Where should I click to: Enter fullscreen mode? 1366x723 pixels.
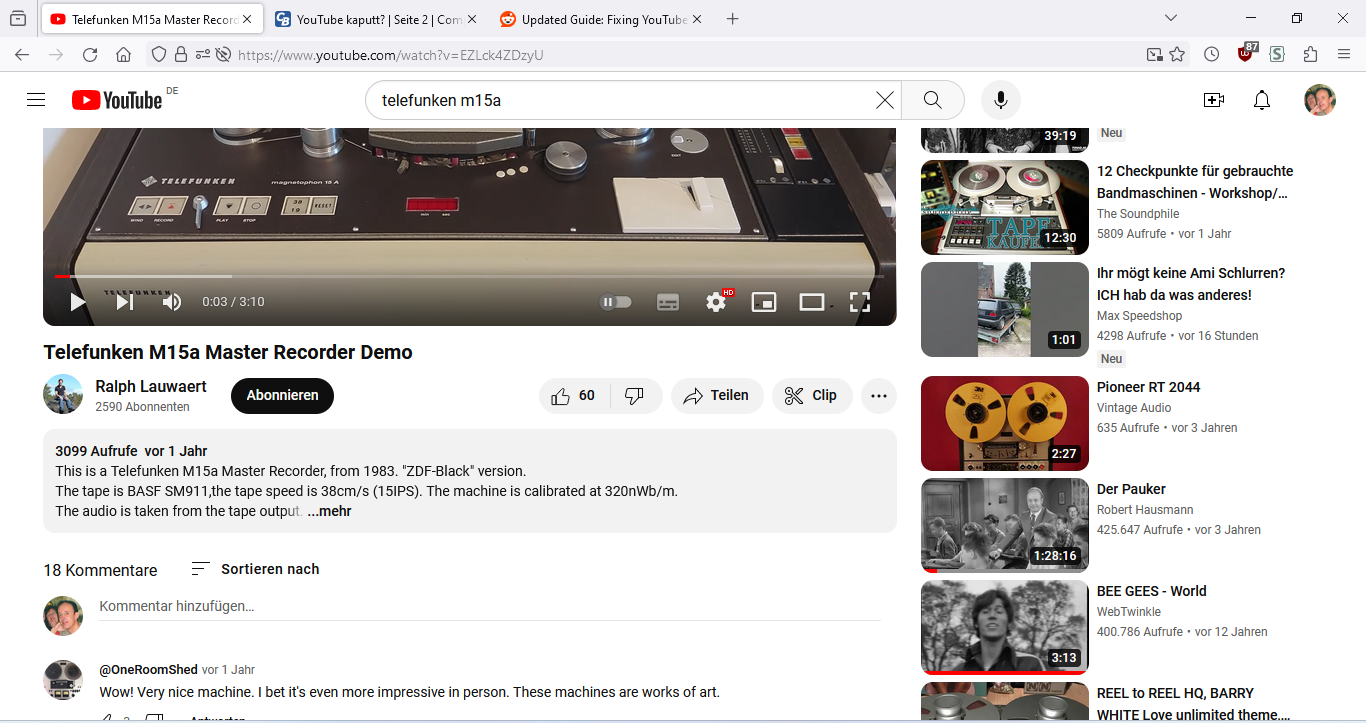860,302
